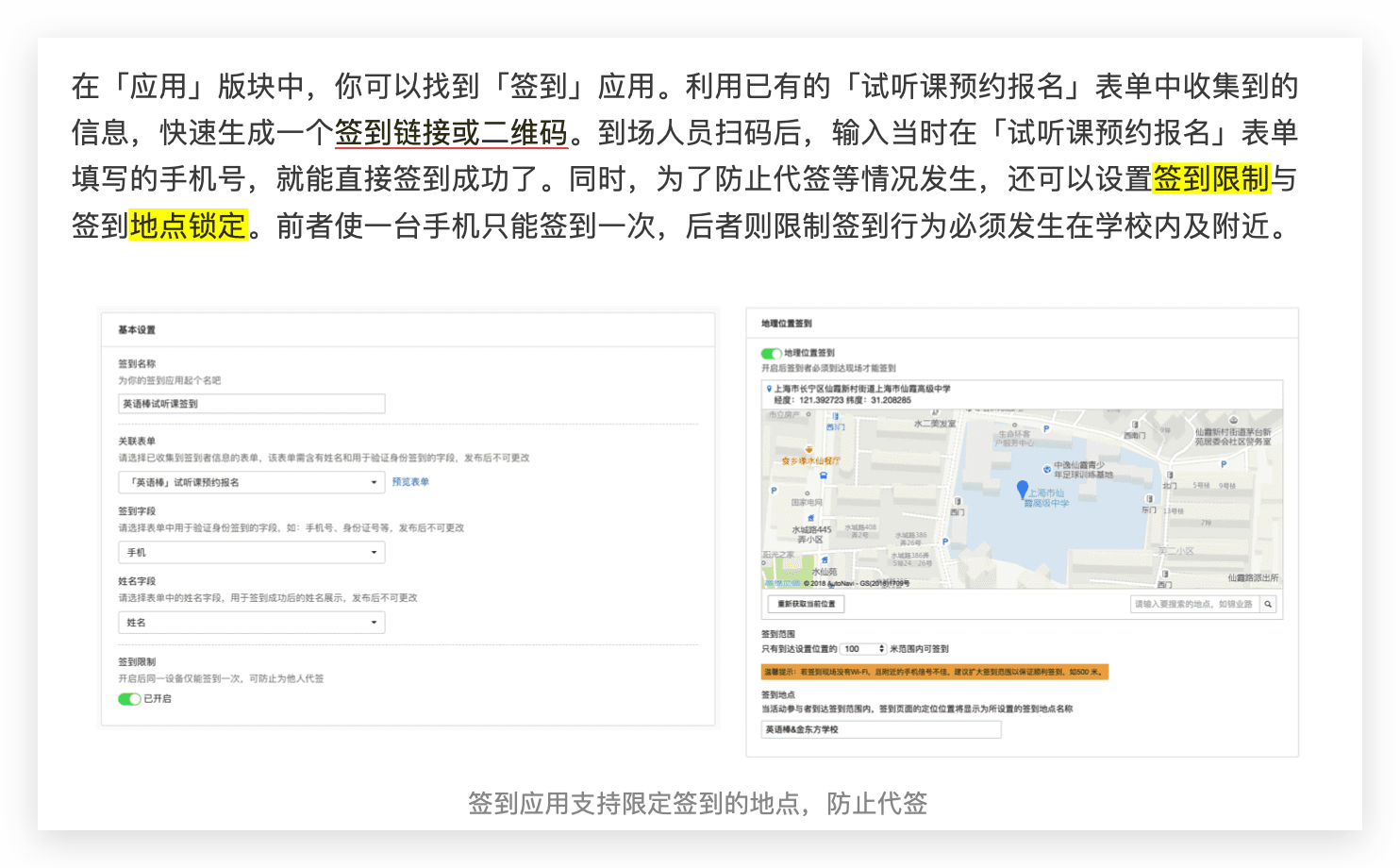
Task: Click the 上海市仙霞高级中学 map label
Action: (1047, 498)
